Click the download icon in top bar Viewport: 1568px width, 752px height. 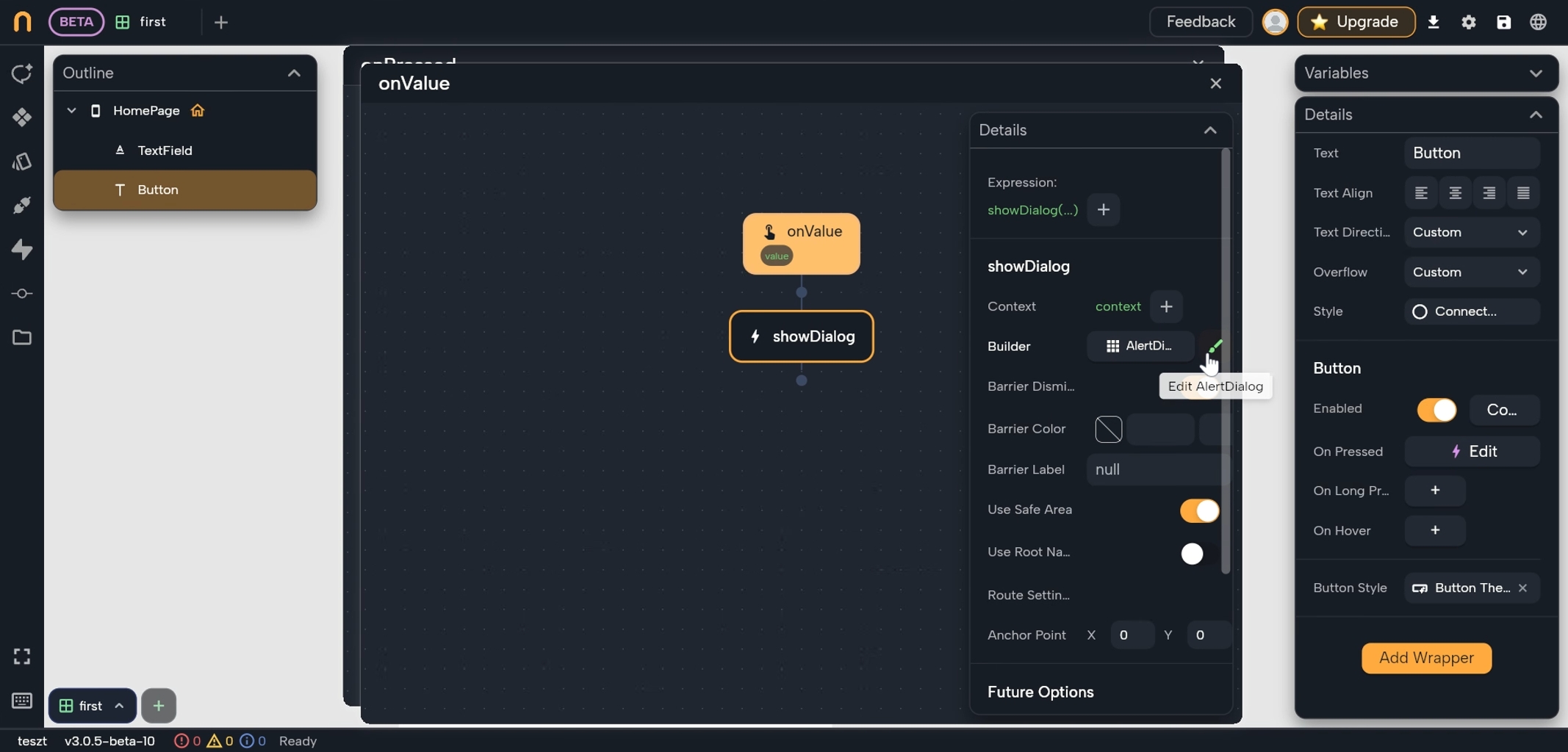tap(1434, 22)
